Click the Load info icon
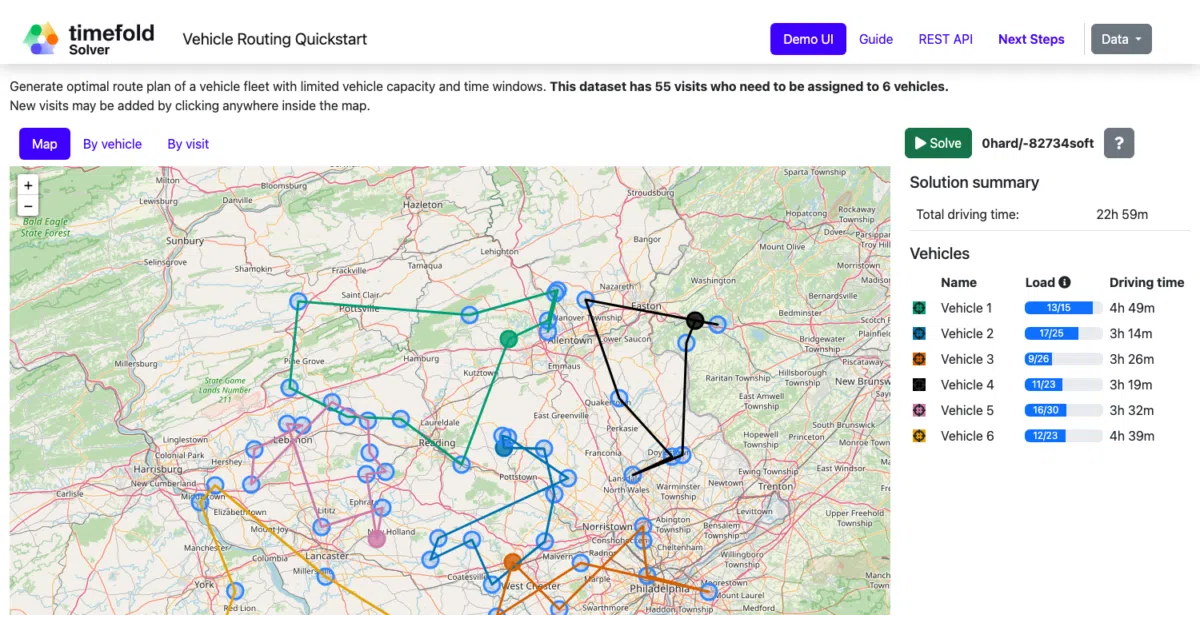 click(1064, 282)
